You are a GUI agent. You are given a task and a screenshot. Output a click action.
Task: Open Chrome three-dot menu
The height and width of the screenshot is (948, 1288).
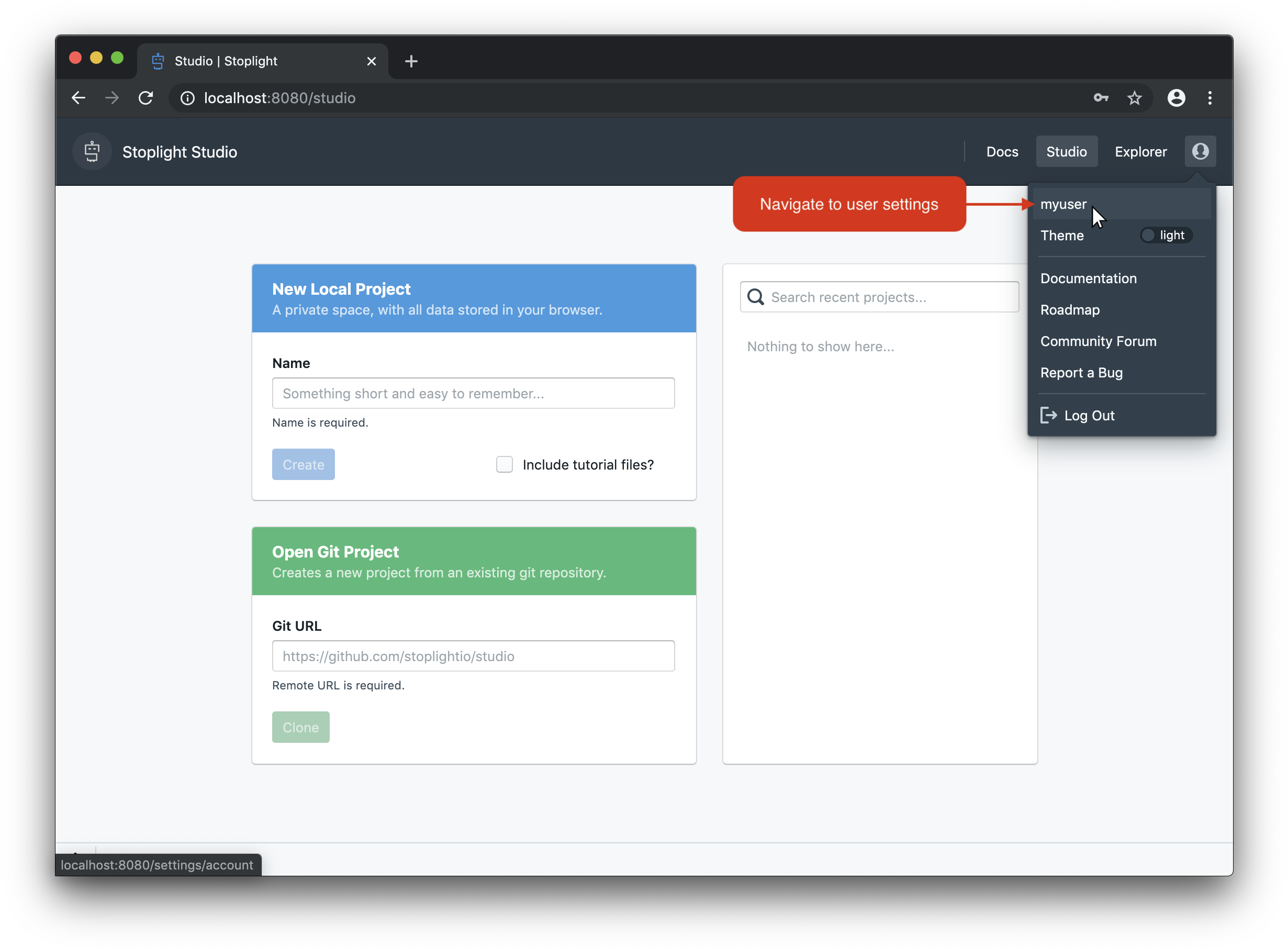[x=1210, y=98]
